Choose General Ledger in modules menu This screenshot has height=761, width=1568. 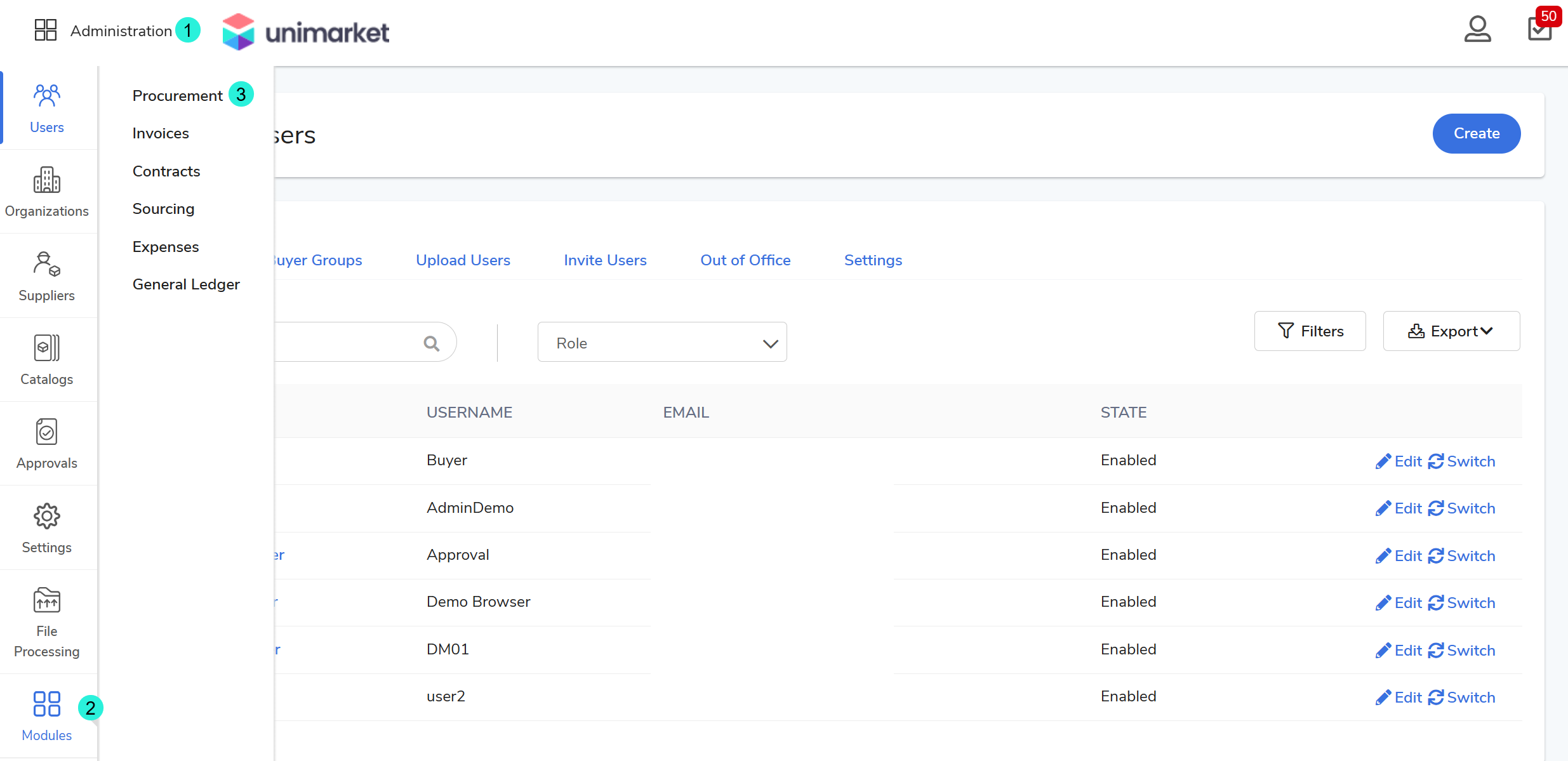pyautogui.click(x=186, y=284)
